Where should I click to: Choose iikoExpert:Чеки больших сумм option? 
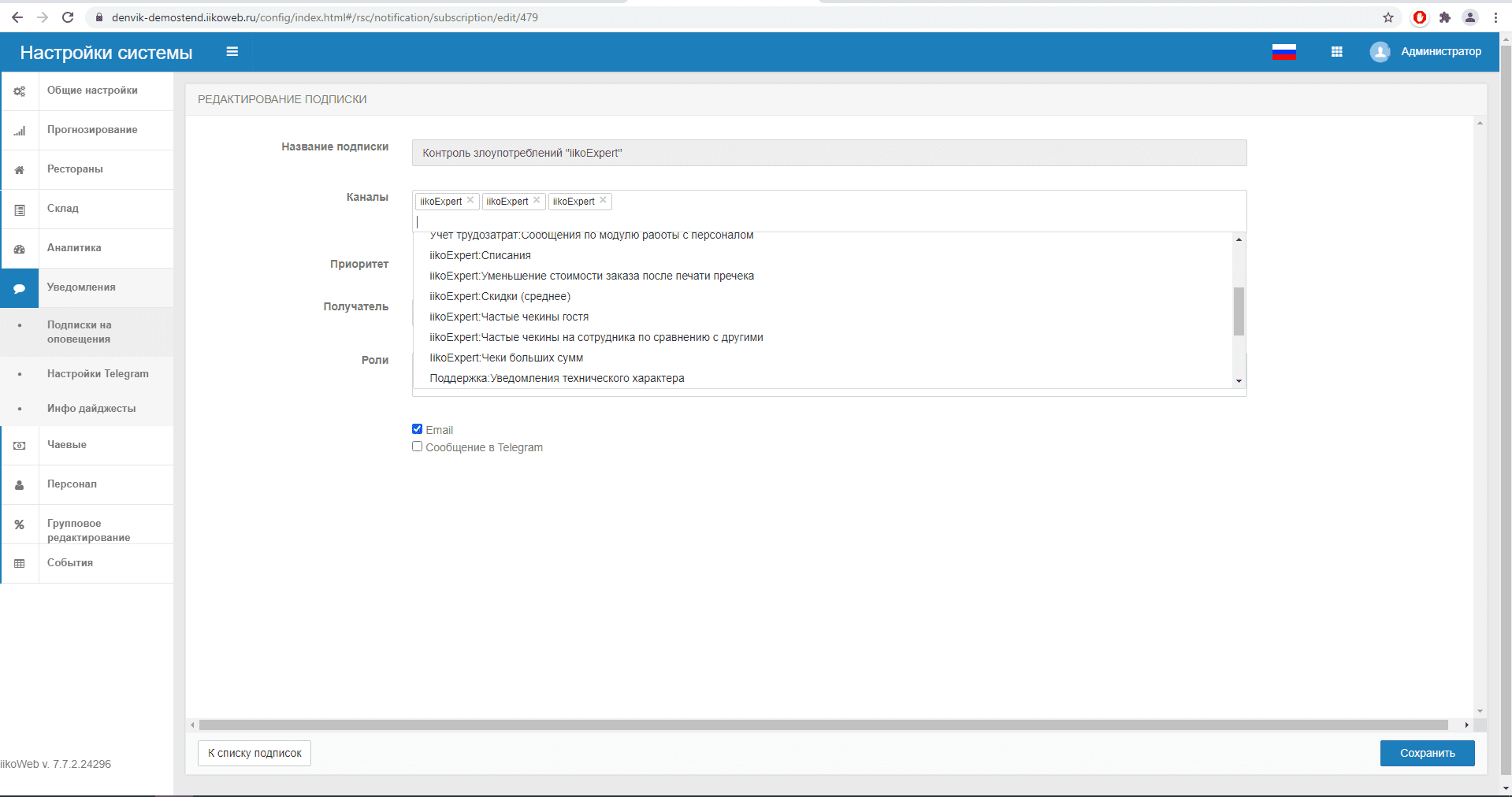coord(823,358)
